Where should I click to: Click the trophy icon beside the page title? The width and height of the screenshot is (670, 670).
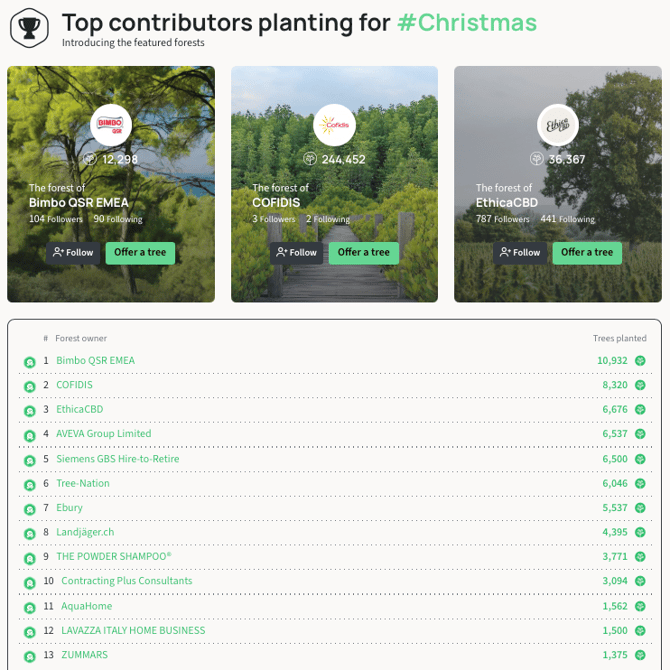tap(29, 28)
